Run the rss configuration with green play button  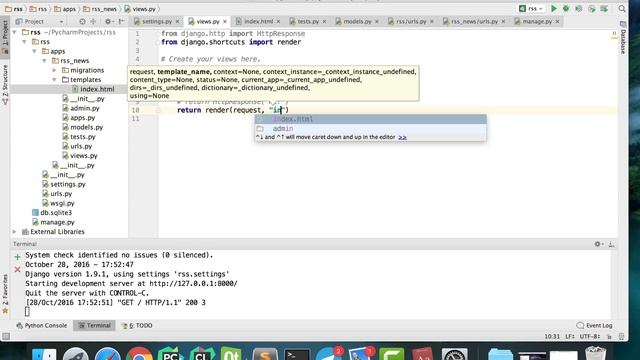(553, 9)
